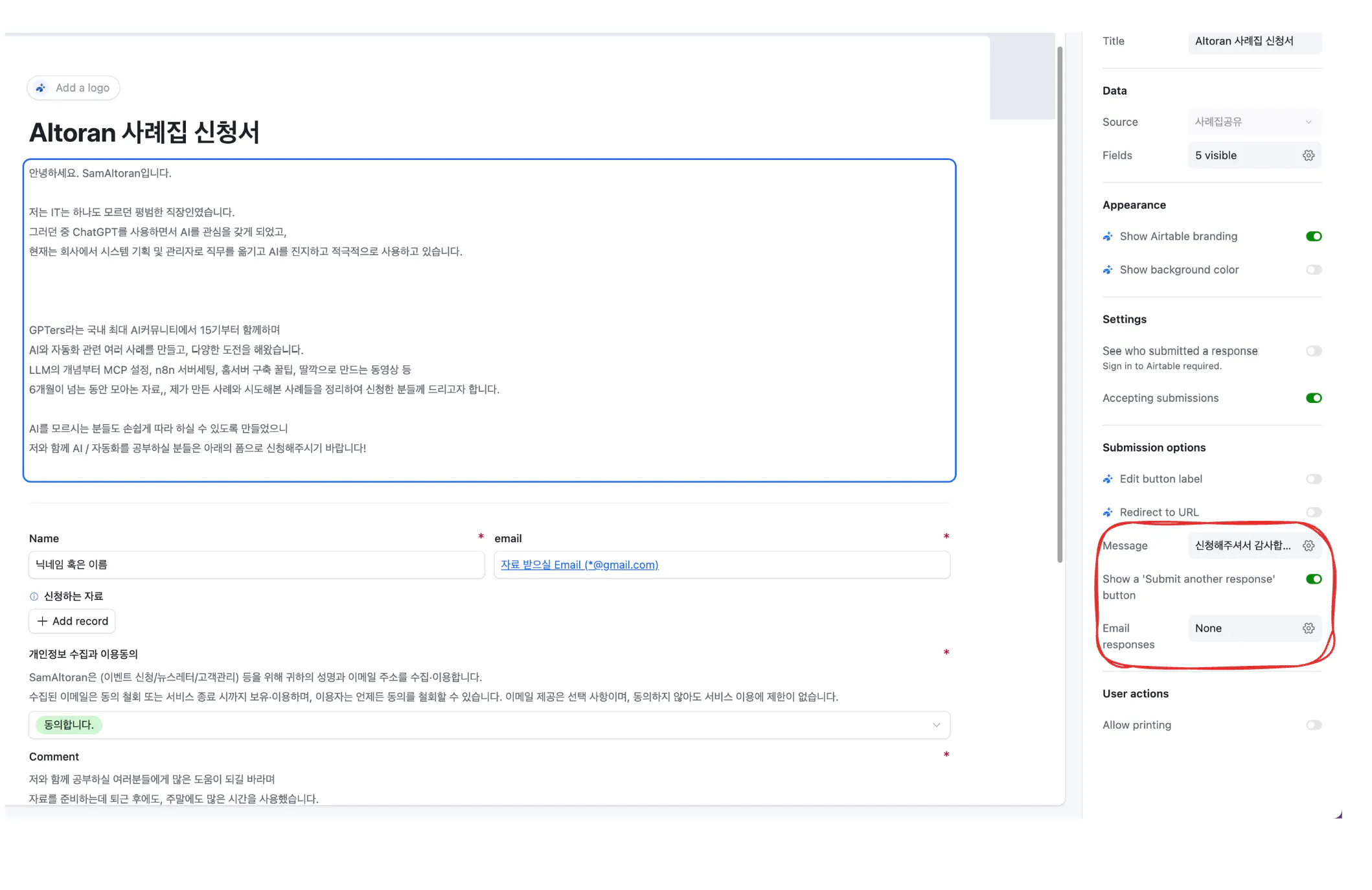1372x890 pixels.
Task: Open the Email responses gear icon
Action: [x=1308, y=628]
